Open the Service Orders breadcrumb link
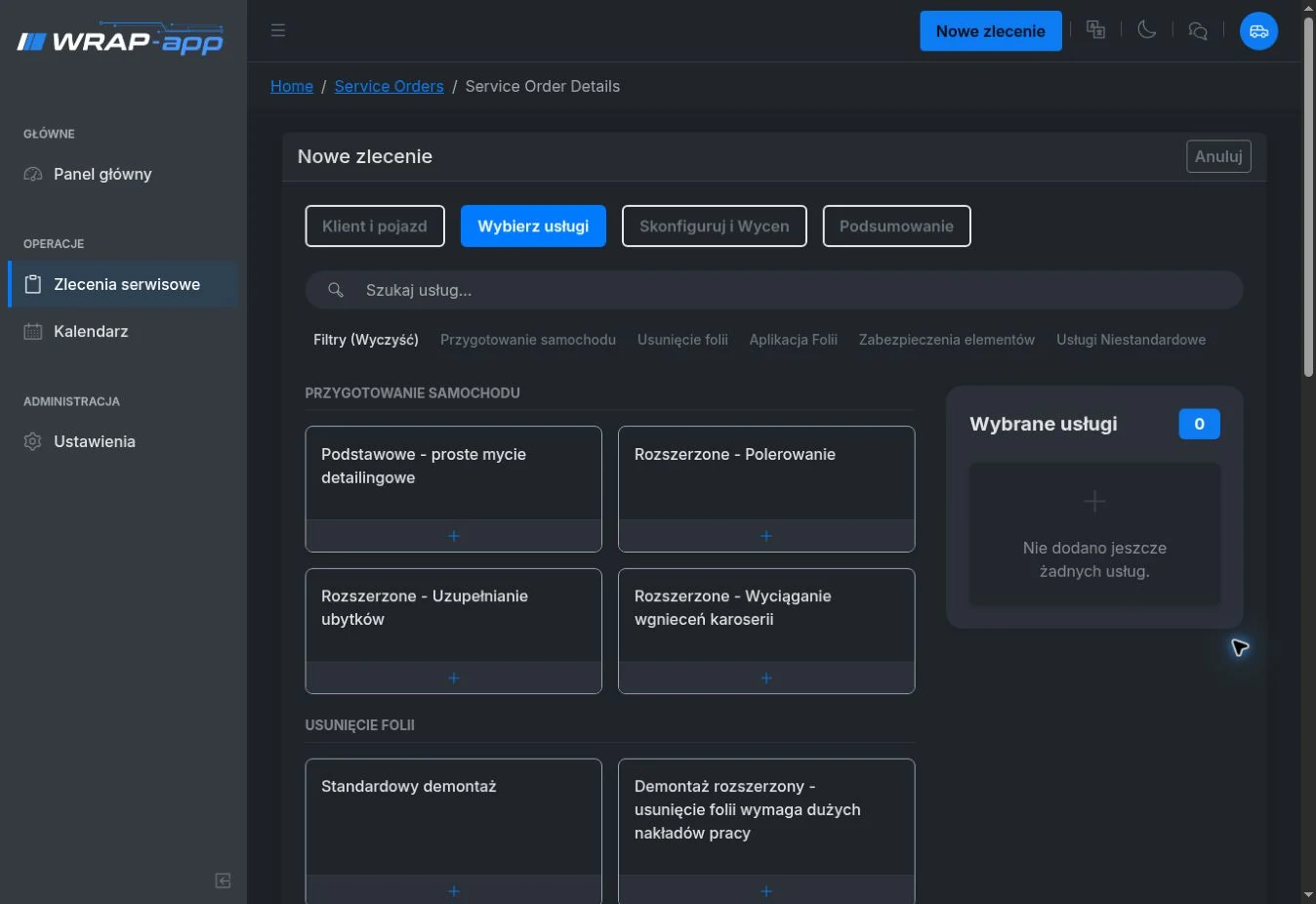The image size is (1316, 904). (389, 86)
